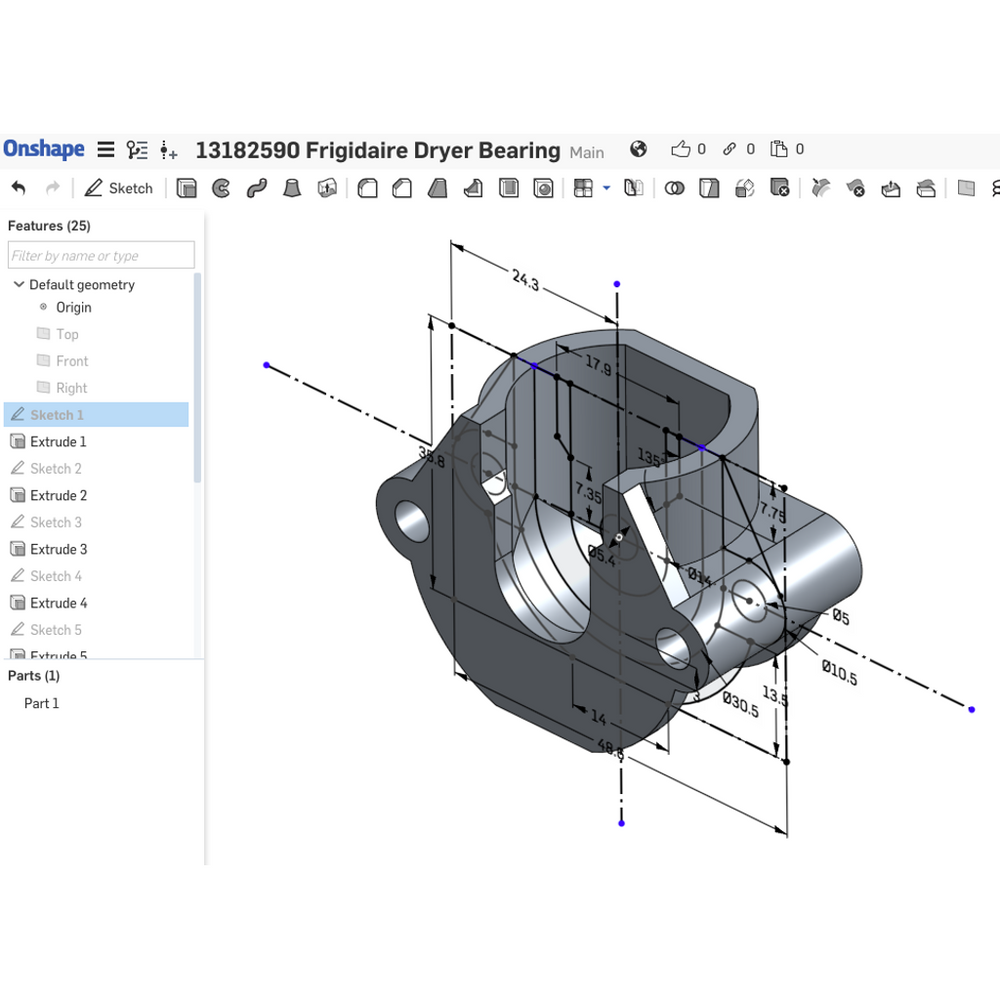Click the feature list scrollbar
The height and width of the screenshot is (1000, 1000).
pos(197,378)
